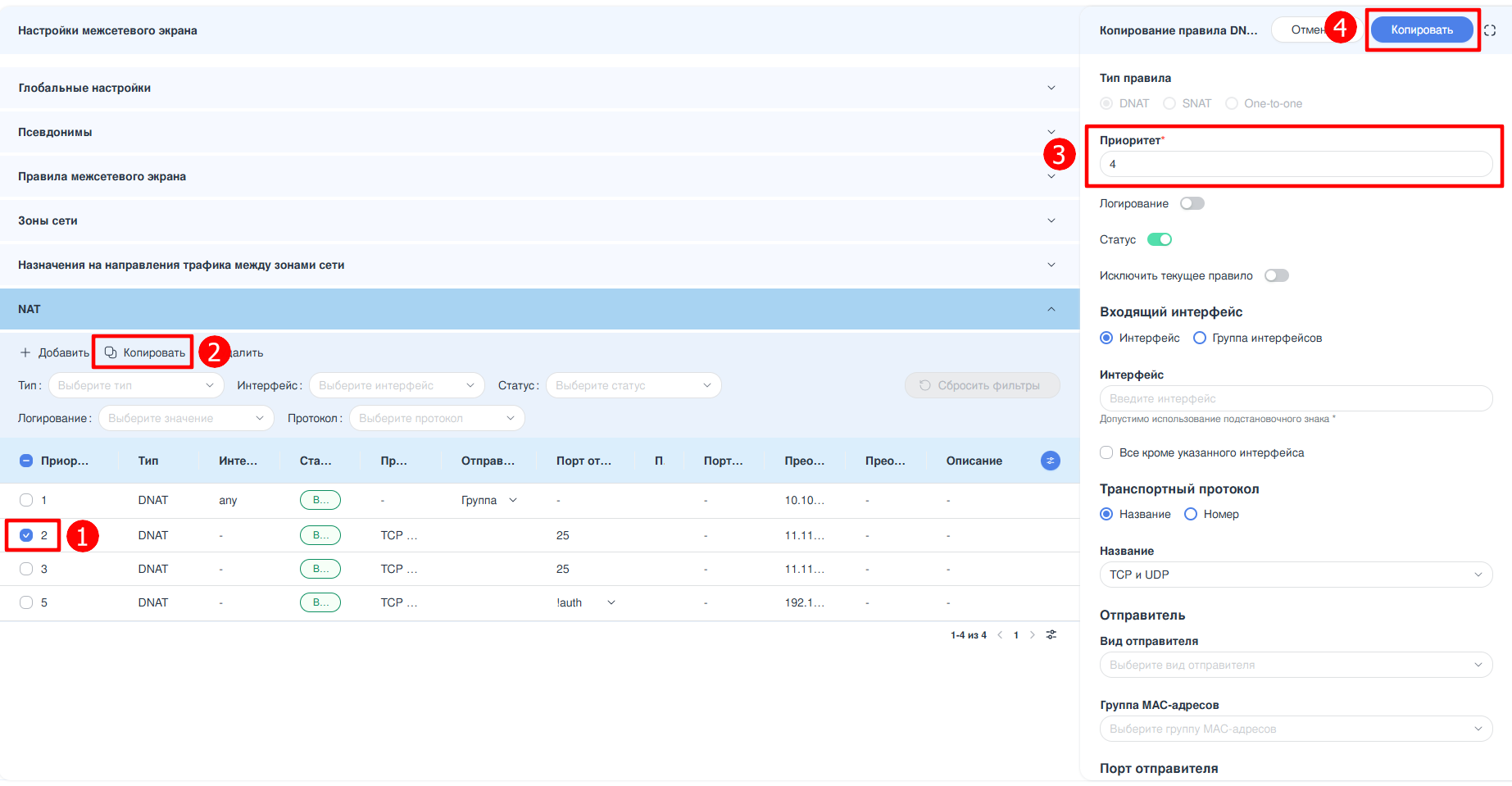1512x786 pixels.
Task: Click select-all checkbox in table header
Action: click(26, 461)
